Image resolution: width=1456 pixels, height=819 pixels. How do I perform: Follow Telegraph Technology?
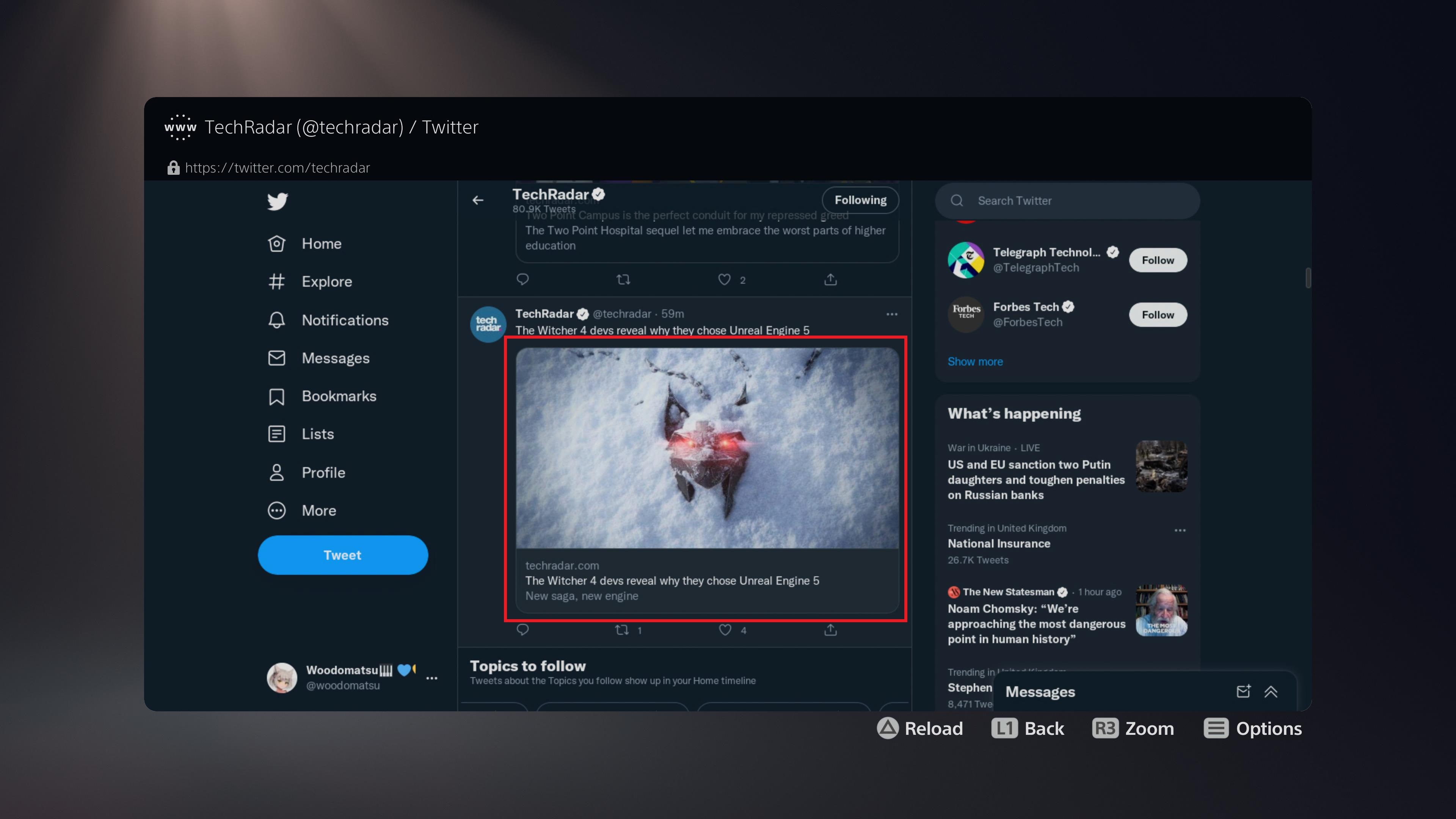pos(1158,260)
